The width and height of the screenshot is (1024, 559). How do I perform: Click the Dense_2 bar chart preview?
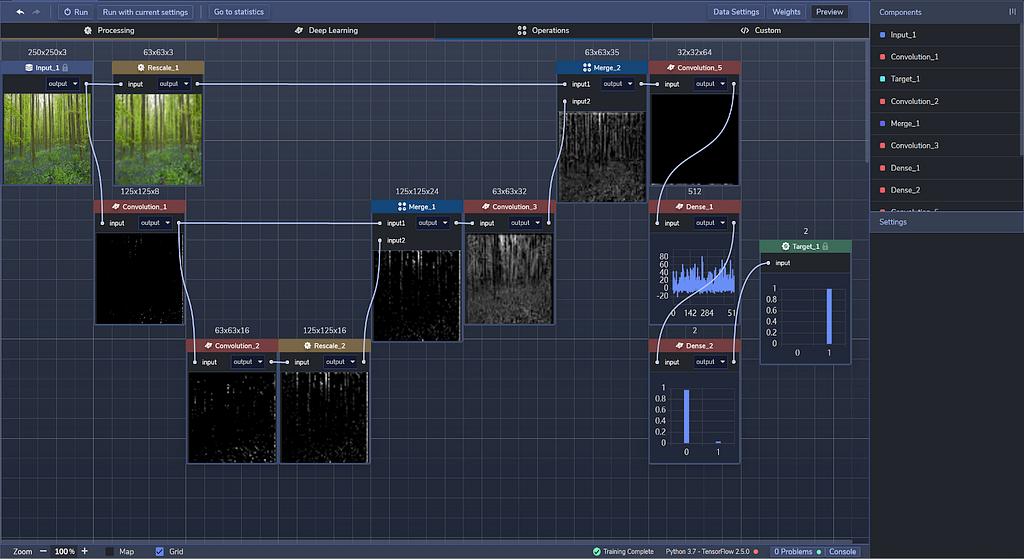[x=694, y=418]
